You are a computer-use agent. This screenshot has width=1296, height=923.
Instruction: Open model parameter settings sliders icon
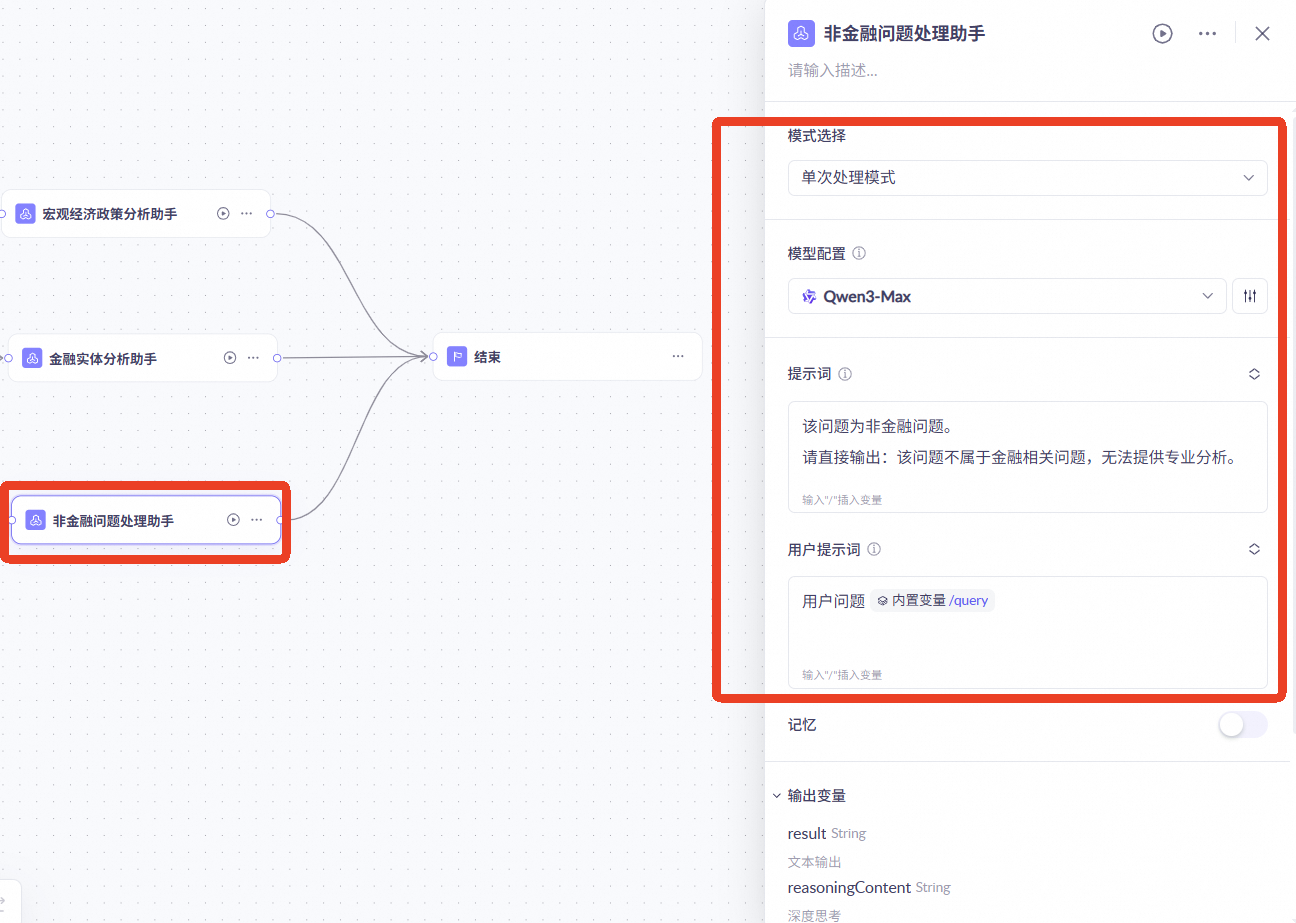1250,296
